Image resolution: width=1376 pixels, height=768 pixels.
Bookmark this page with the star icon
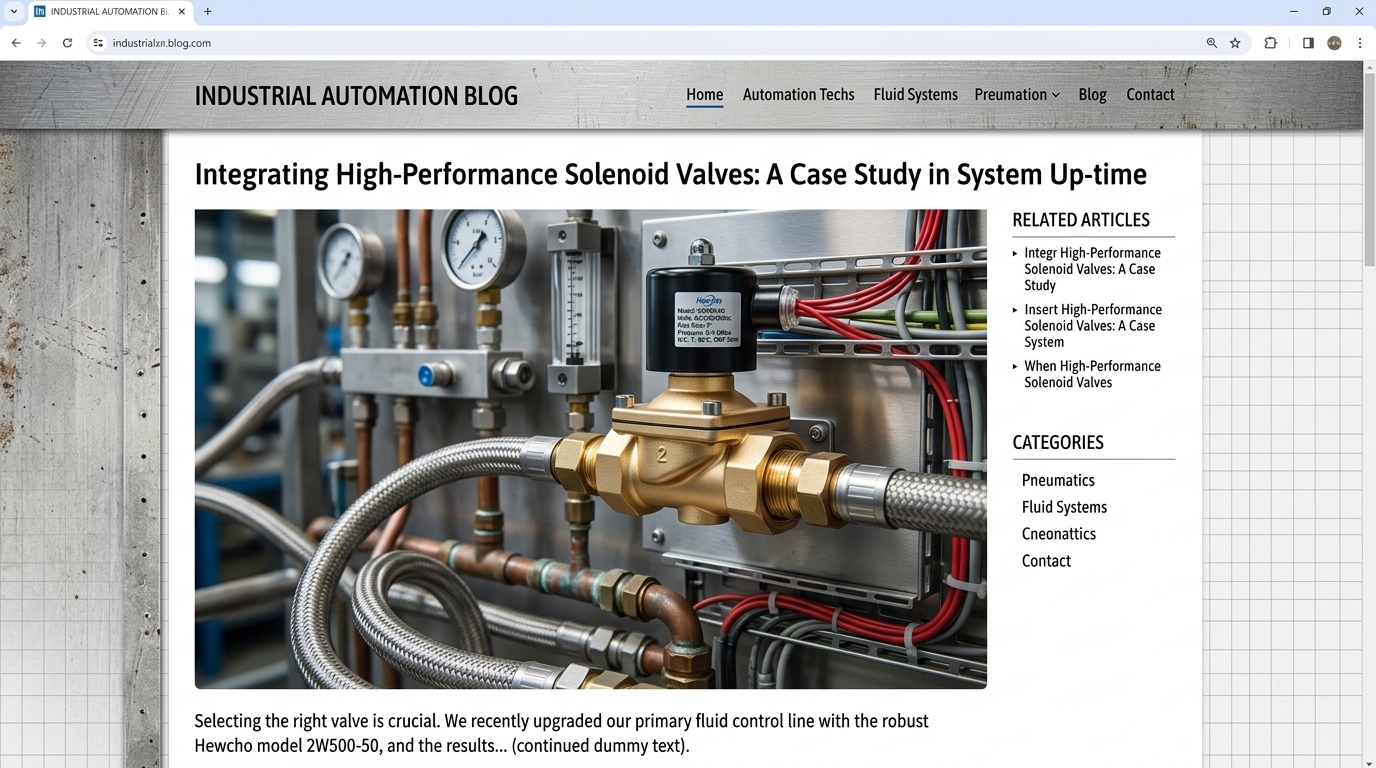tap(1234, 43)
